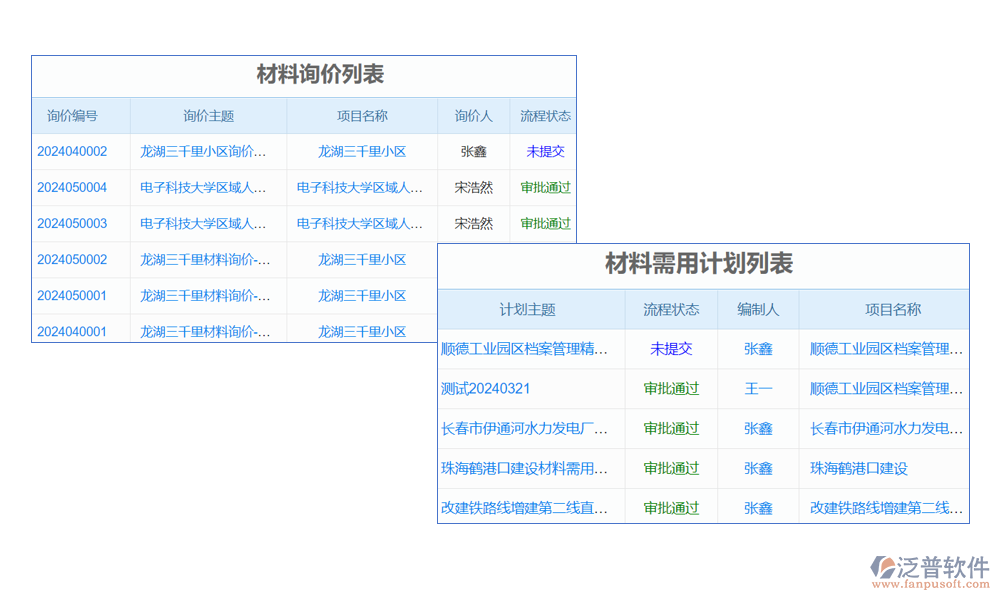Click the 询价人 column header
1000x600 pixels.
click(x=473, y=116)
